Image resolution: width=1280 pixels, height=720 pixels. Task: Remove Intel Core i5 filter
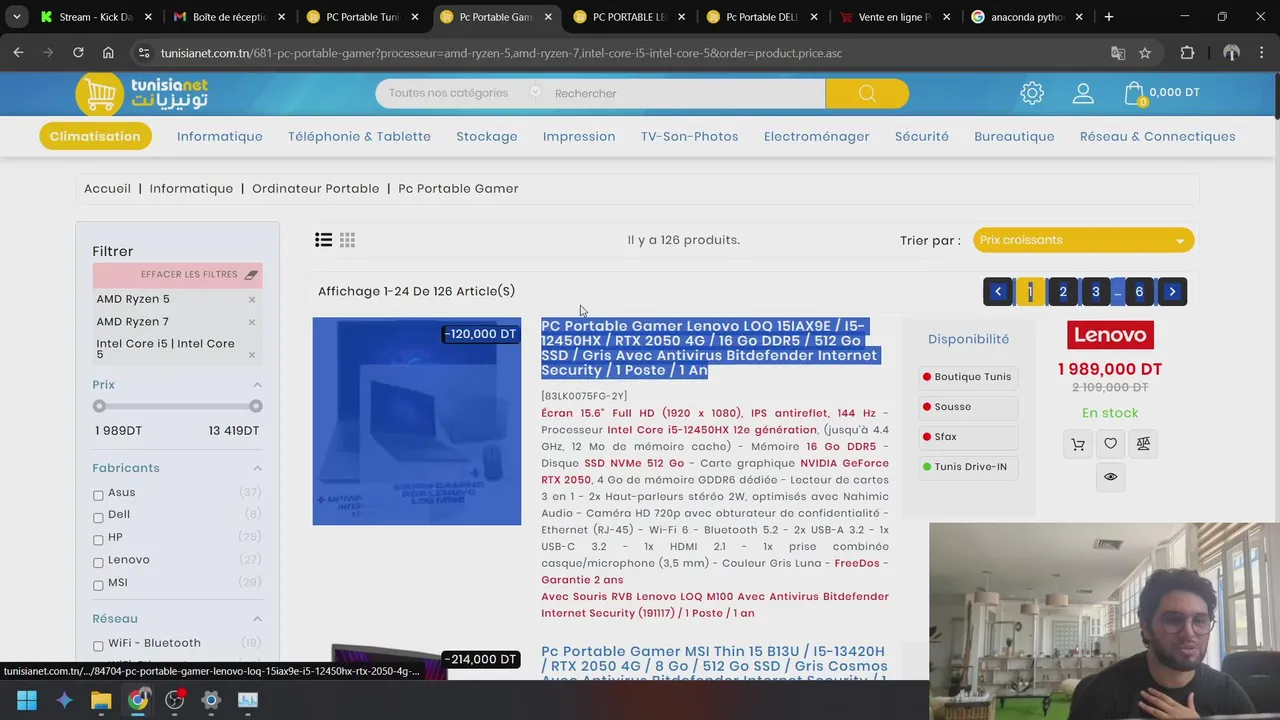(252, 355)
